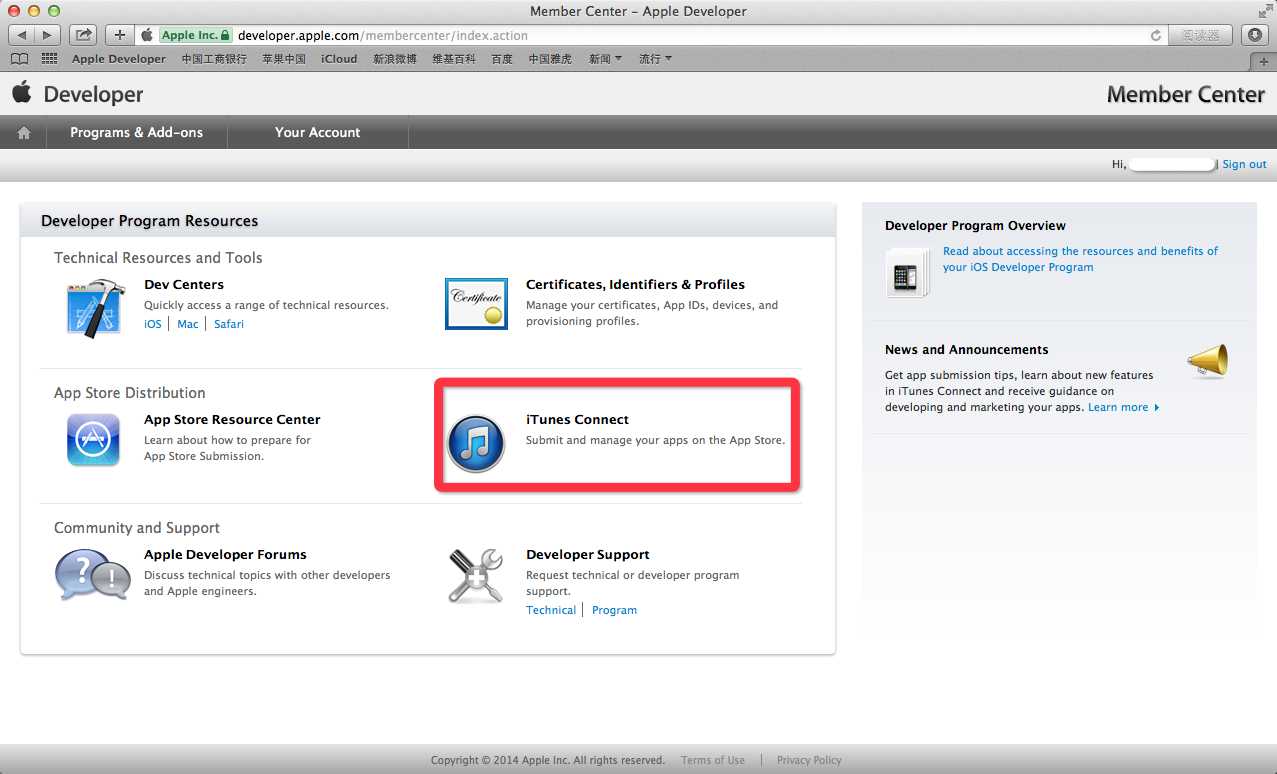Open the Downloads button in the toolbar
1277x774 pixels.
(1254, 35)
